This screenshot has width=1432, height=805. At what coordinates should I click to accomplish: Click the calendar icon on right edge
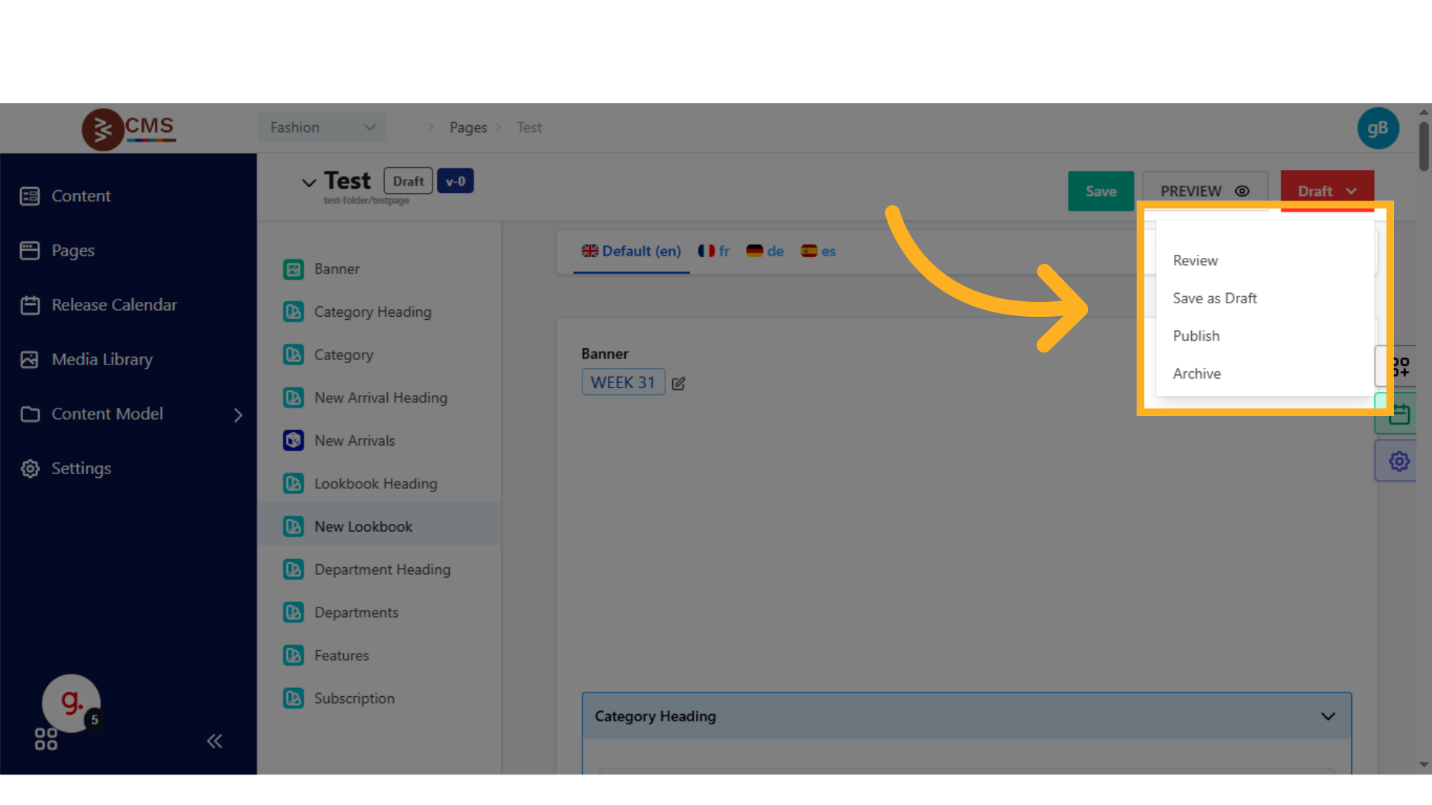click(1398, 414)
